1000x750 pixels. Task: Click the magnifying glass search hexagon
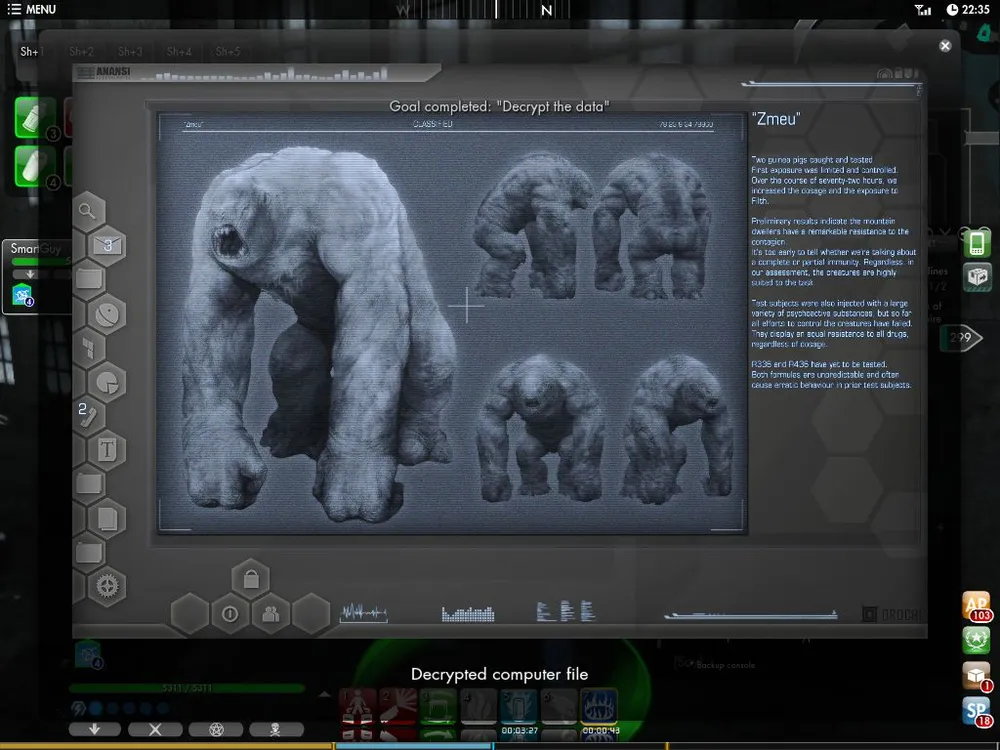pos(89,211)
